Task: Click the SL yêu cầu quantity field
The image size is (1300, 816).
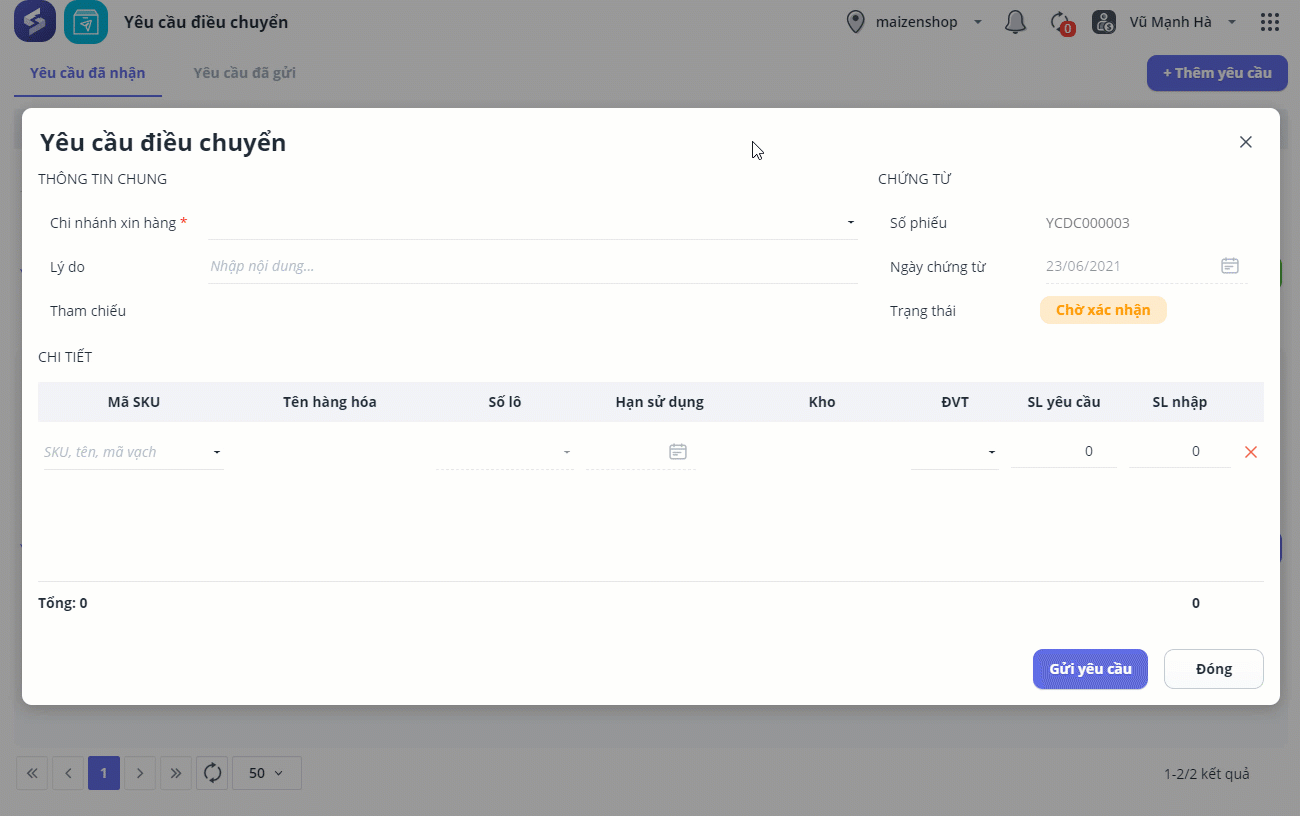Action: point(1064,452)
